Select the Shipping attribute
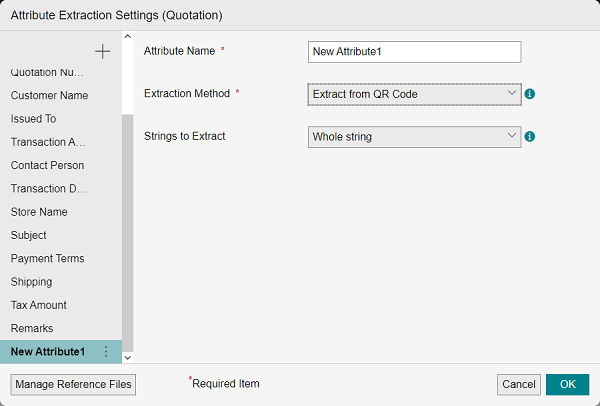This screenshot has width=600, height=406. pyautogui.click(x=31, y=281)
